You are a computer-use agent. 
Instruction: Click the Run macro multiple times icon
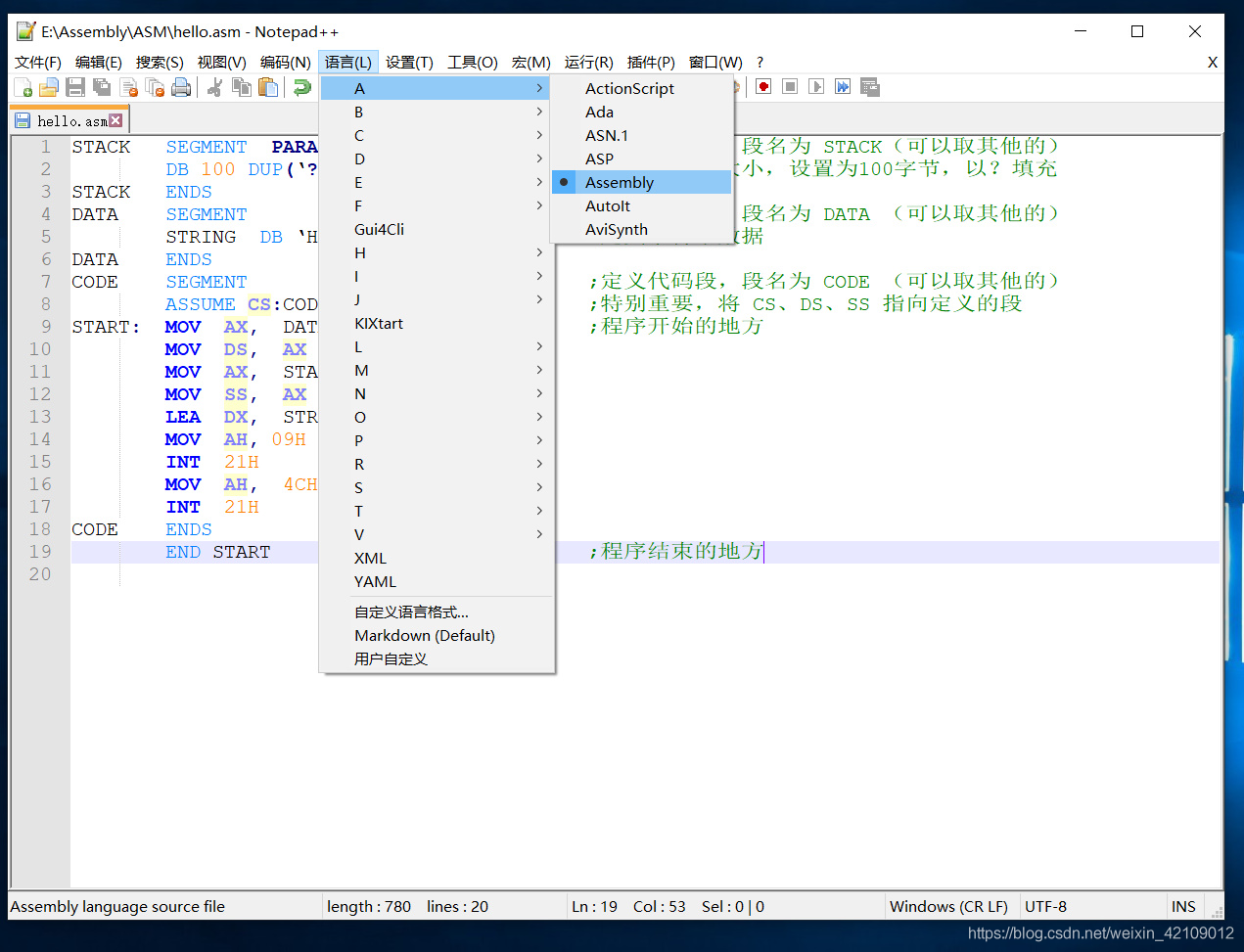click(843, 87)
